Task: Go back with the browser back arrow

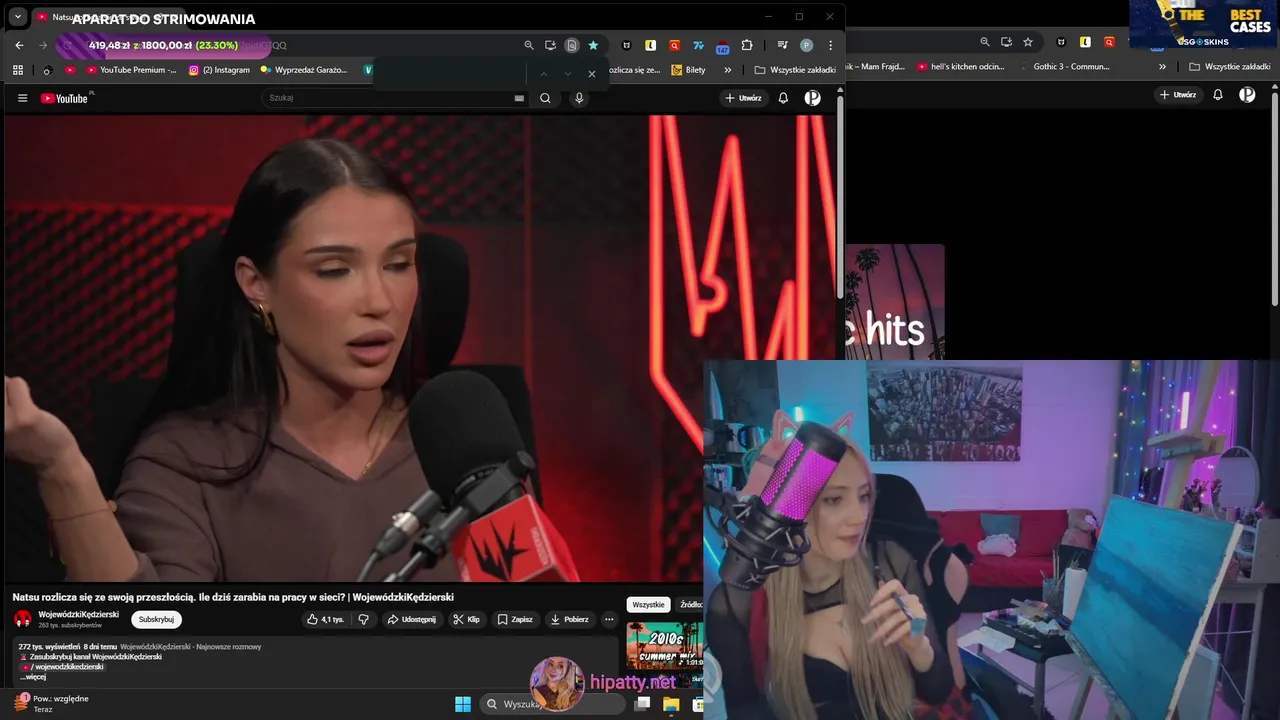Action: click(19, 45)
